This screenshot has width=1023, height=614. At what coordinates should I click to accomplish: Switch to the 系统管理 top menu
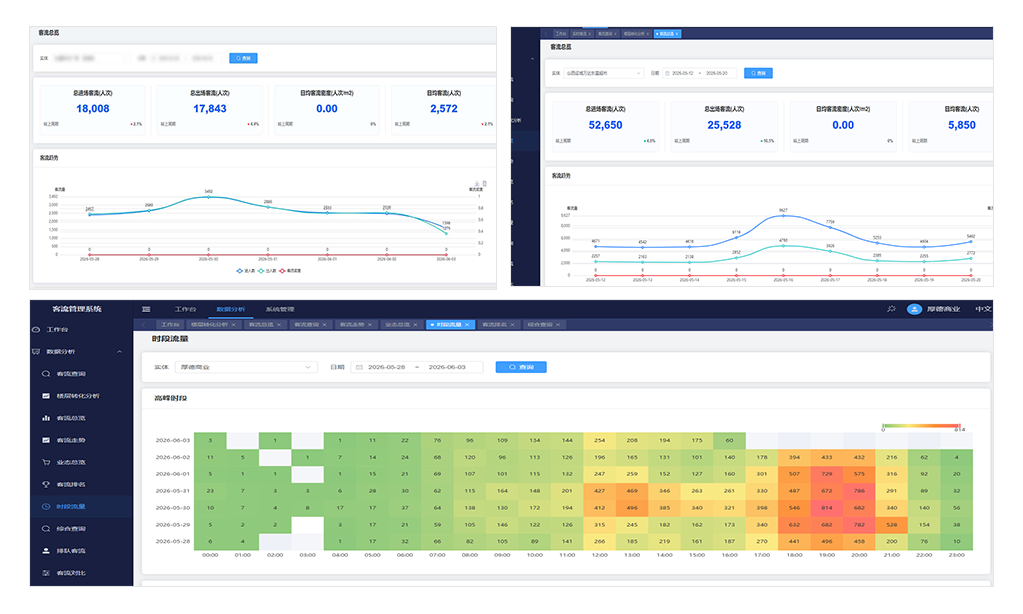[x=280, y=309]
